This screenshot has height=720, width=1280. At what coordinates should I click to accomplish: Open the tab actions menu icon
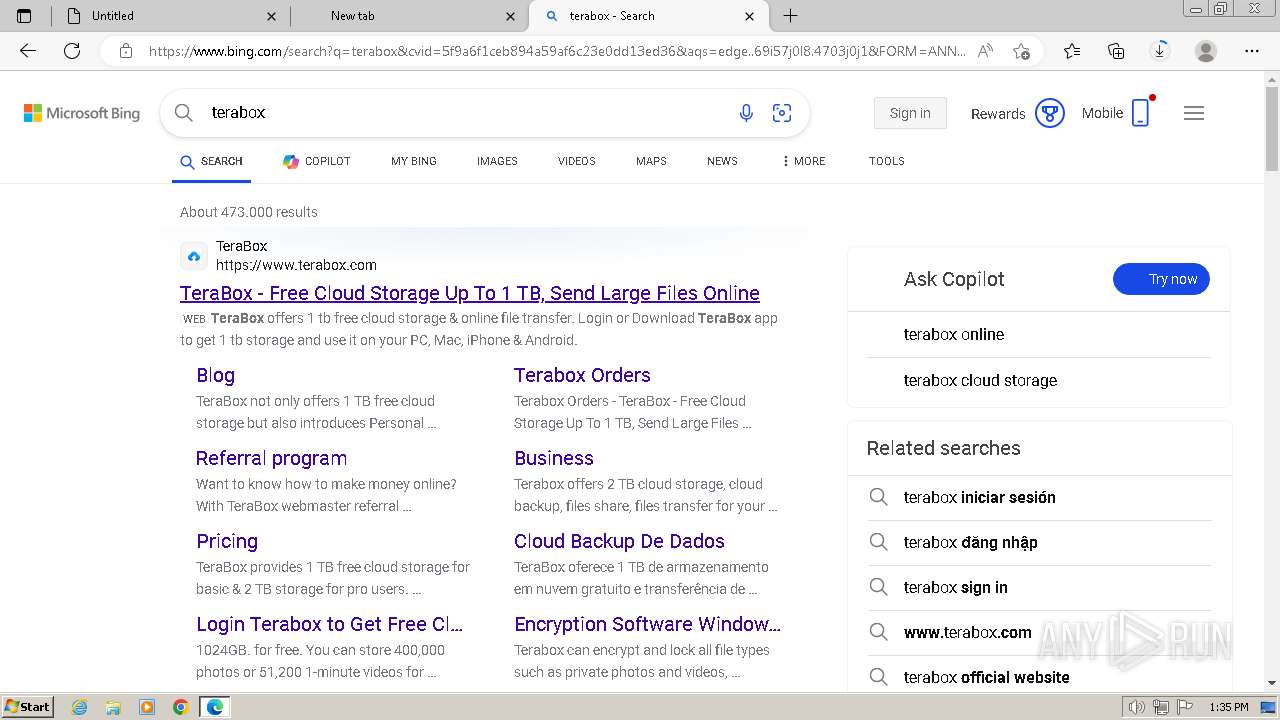coord(24,16)
